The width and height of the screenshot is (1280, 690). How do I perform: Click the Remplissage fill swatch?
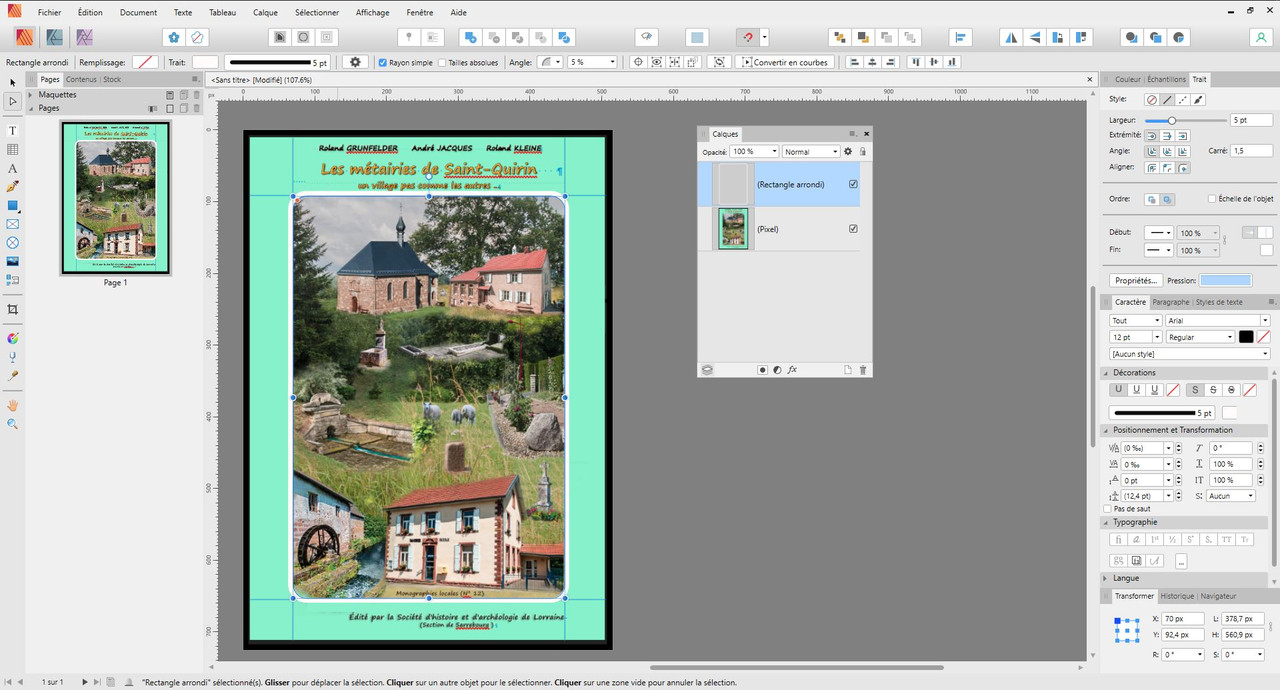coord(146,62)
